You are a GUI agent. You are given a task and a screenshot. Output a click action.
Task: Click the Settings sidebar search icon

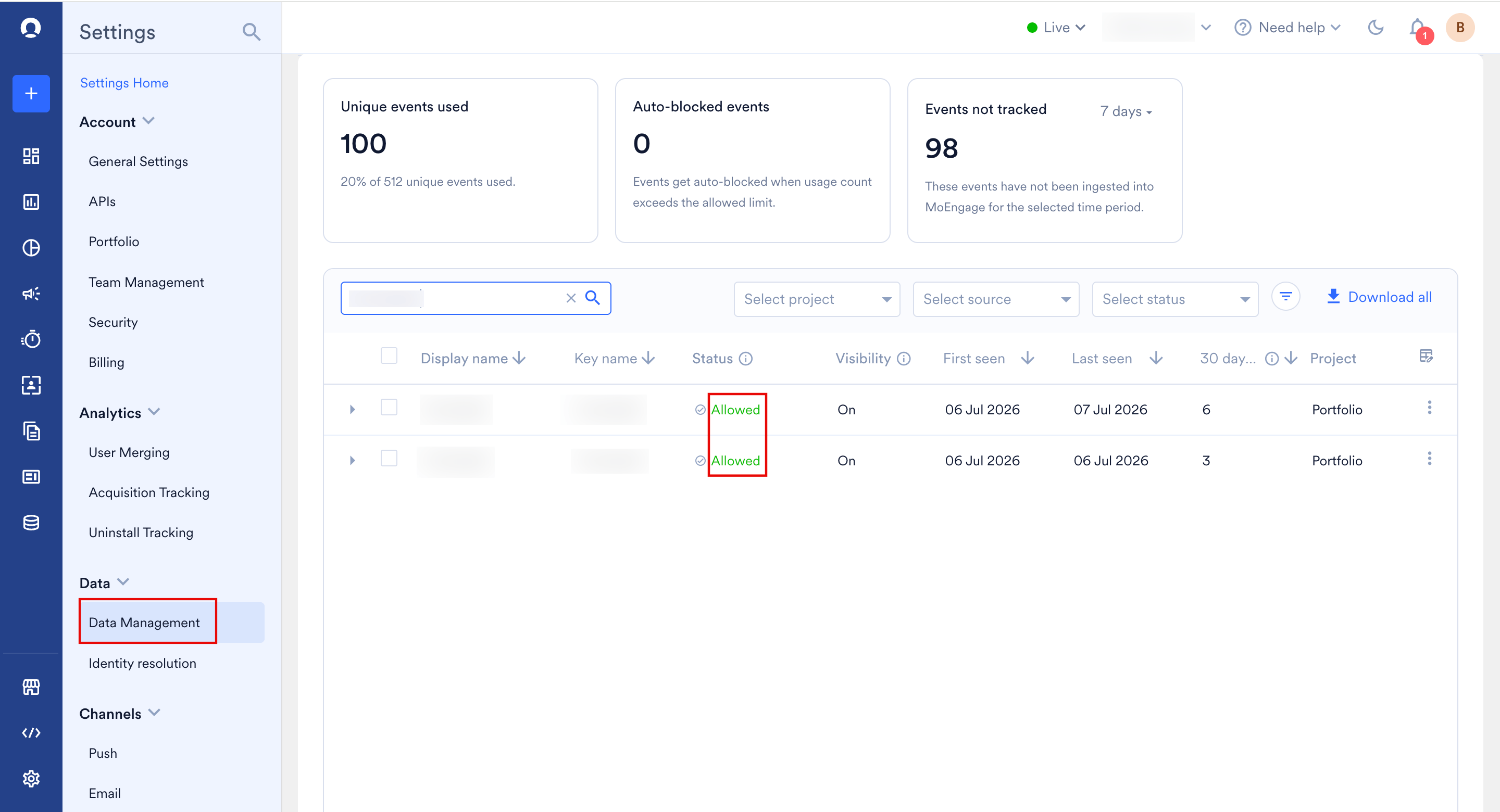pyautogui.click(x=251, y=31)
